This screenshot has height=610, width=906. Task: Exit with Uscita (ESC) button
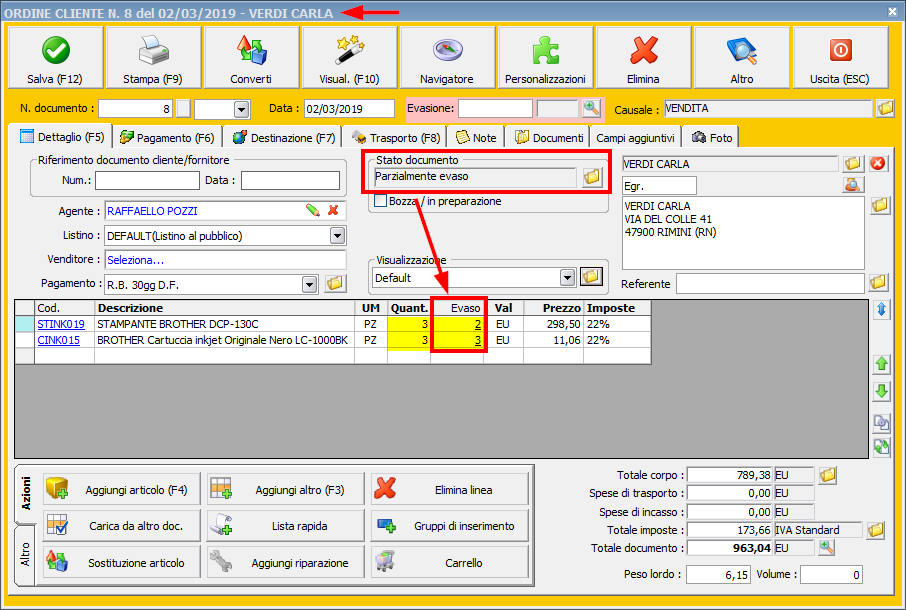(x=840, y=57)
